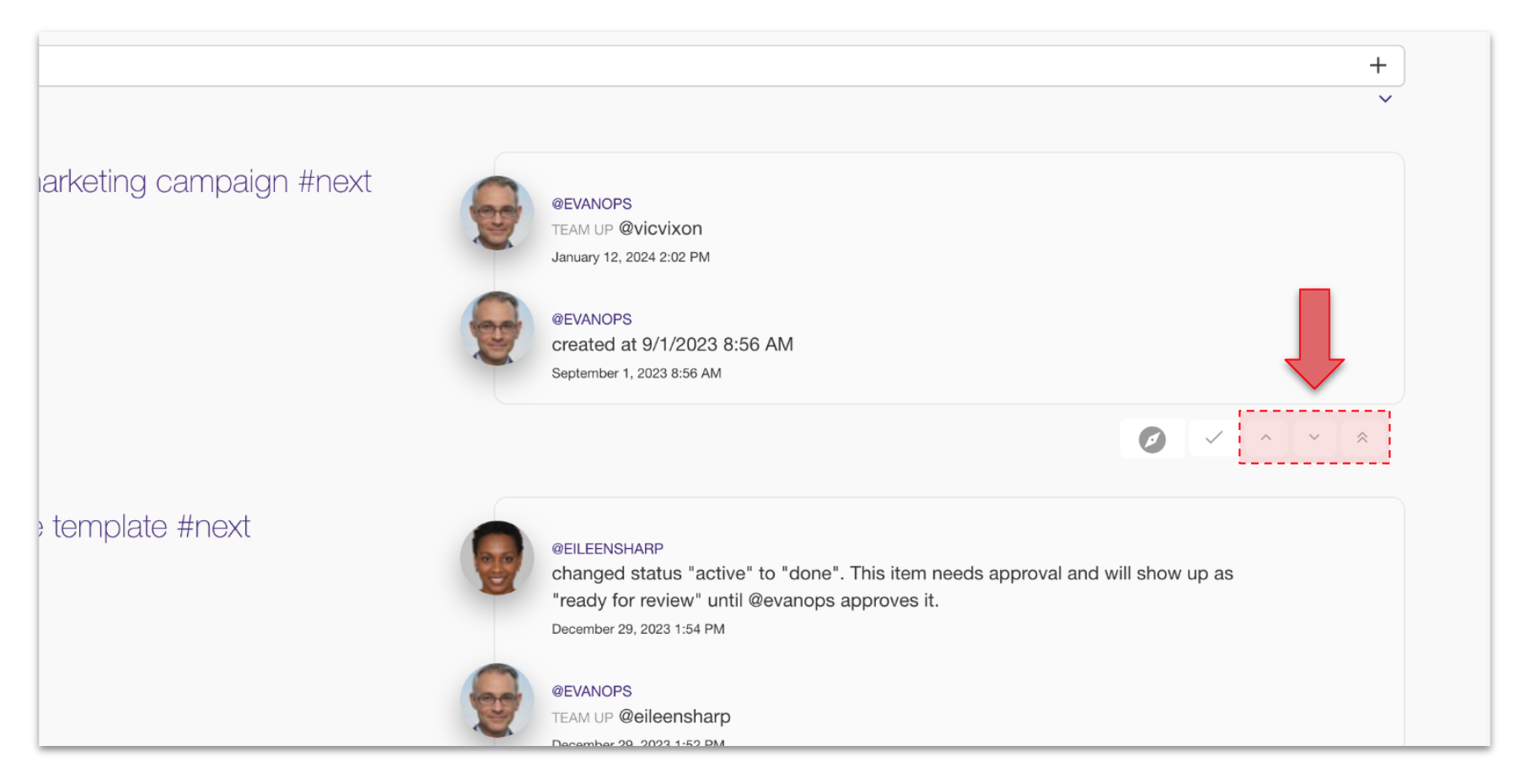Click Eileen Sharp's avatar photo

tap(497, 557)
